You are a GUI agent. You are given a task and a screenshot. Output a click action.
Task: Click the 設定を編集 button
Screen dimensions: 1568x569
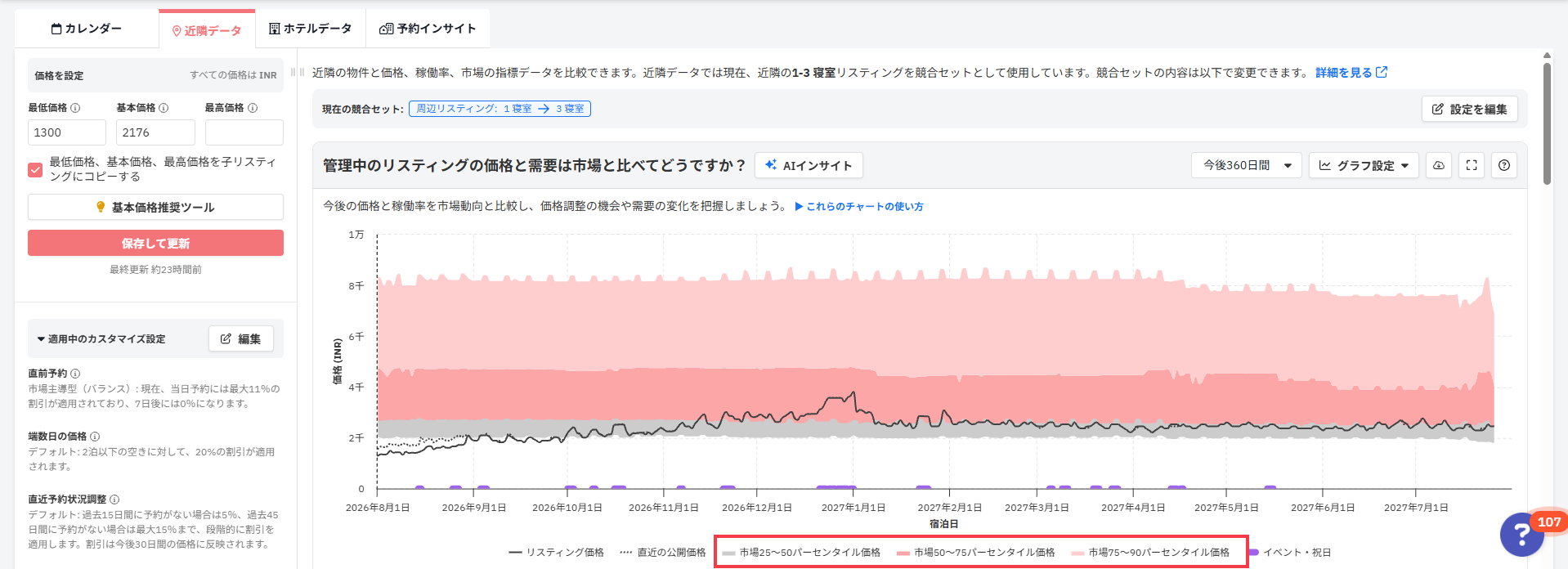point(1470,109)
